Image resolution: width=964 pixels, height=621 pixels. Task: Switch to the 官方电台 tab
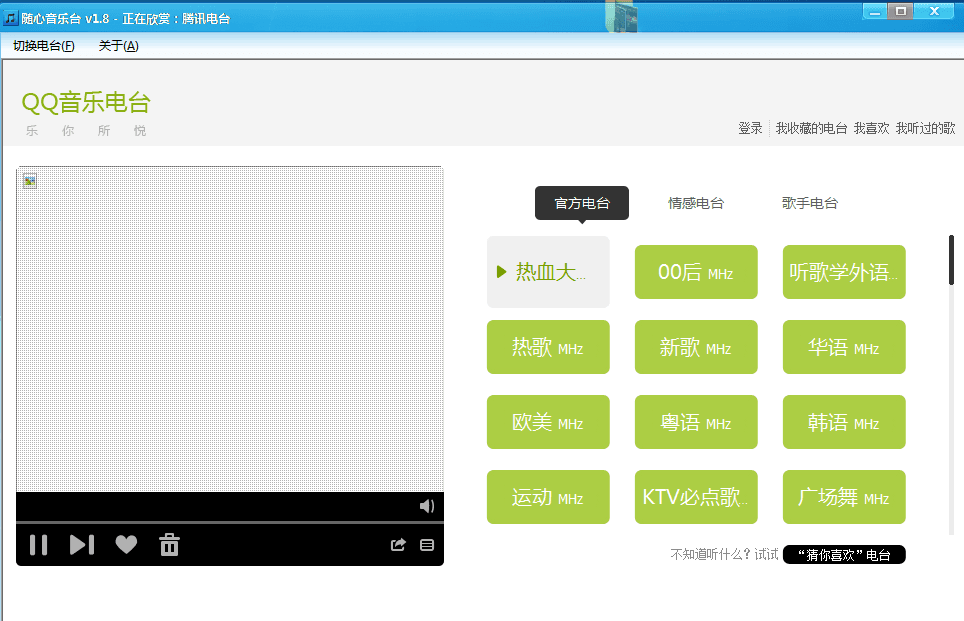click(582, 203)
